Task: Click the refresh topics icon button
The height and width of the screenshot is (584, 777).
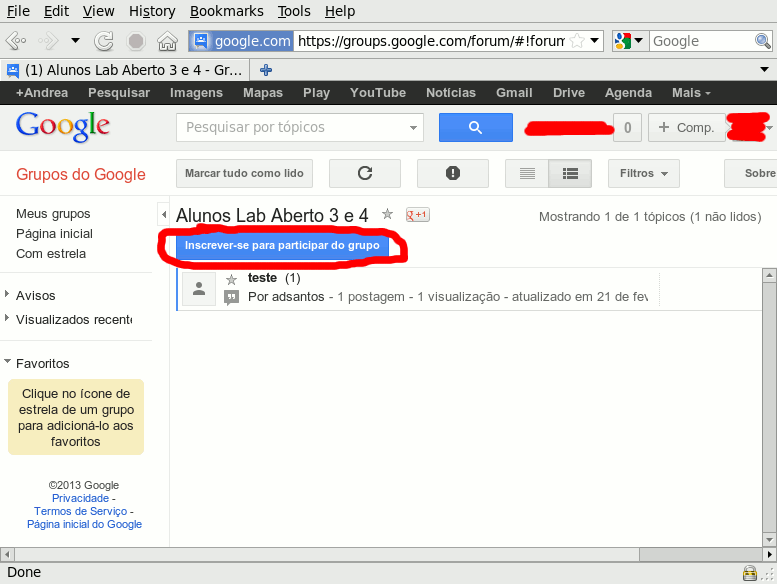Action: 365,173
